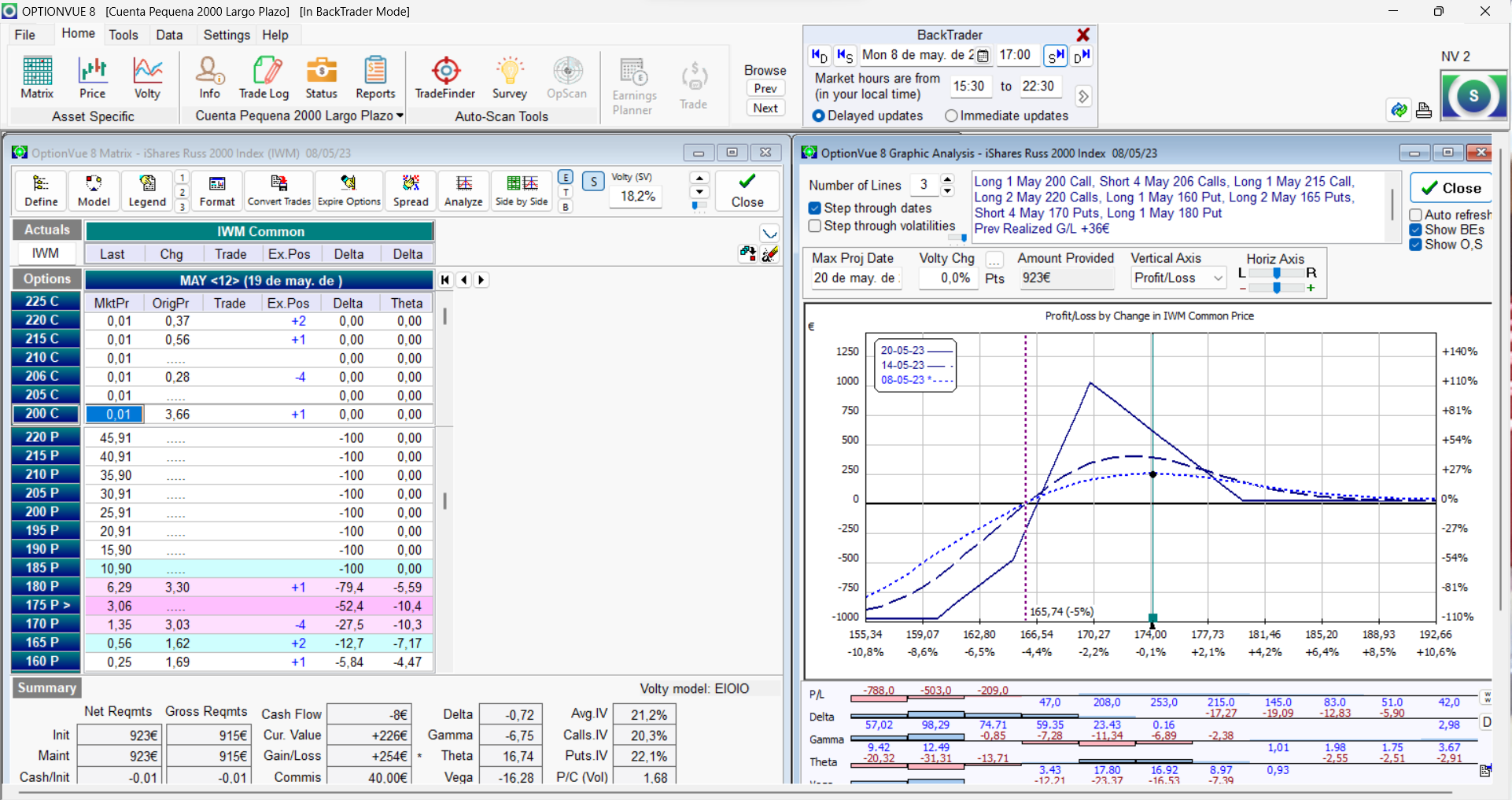1512x800 pixels.
Task: Open the Help menu
Action: pos(275,35)
